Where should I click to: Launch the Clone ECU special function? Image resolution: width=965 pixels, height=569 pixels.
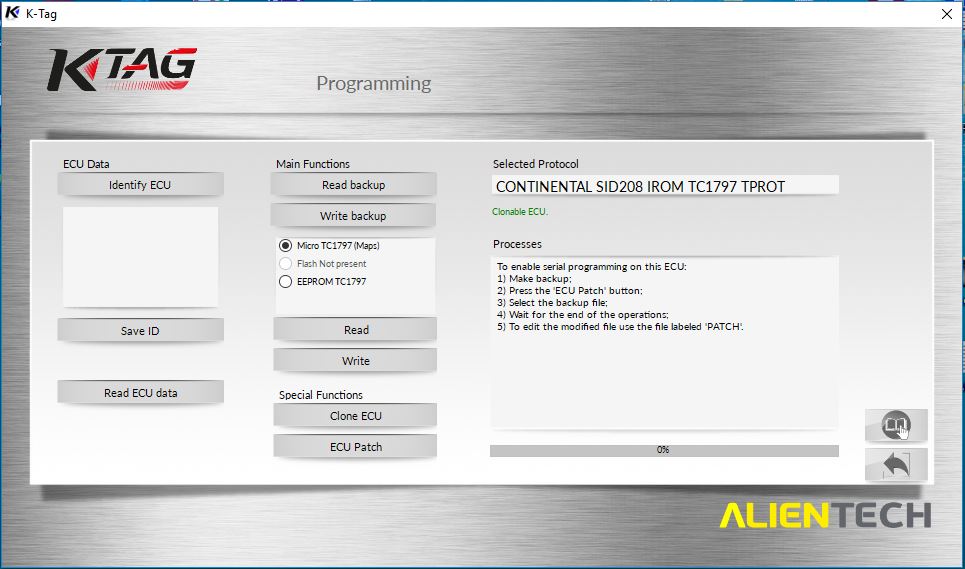point(355,416)
